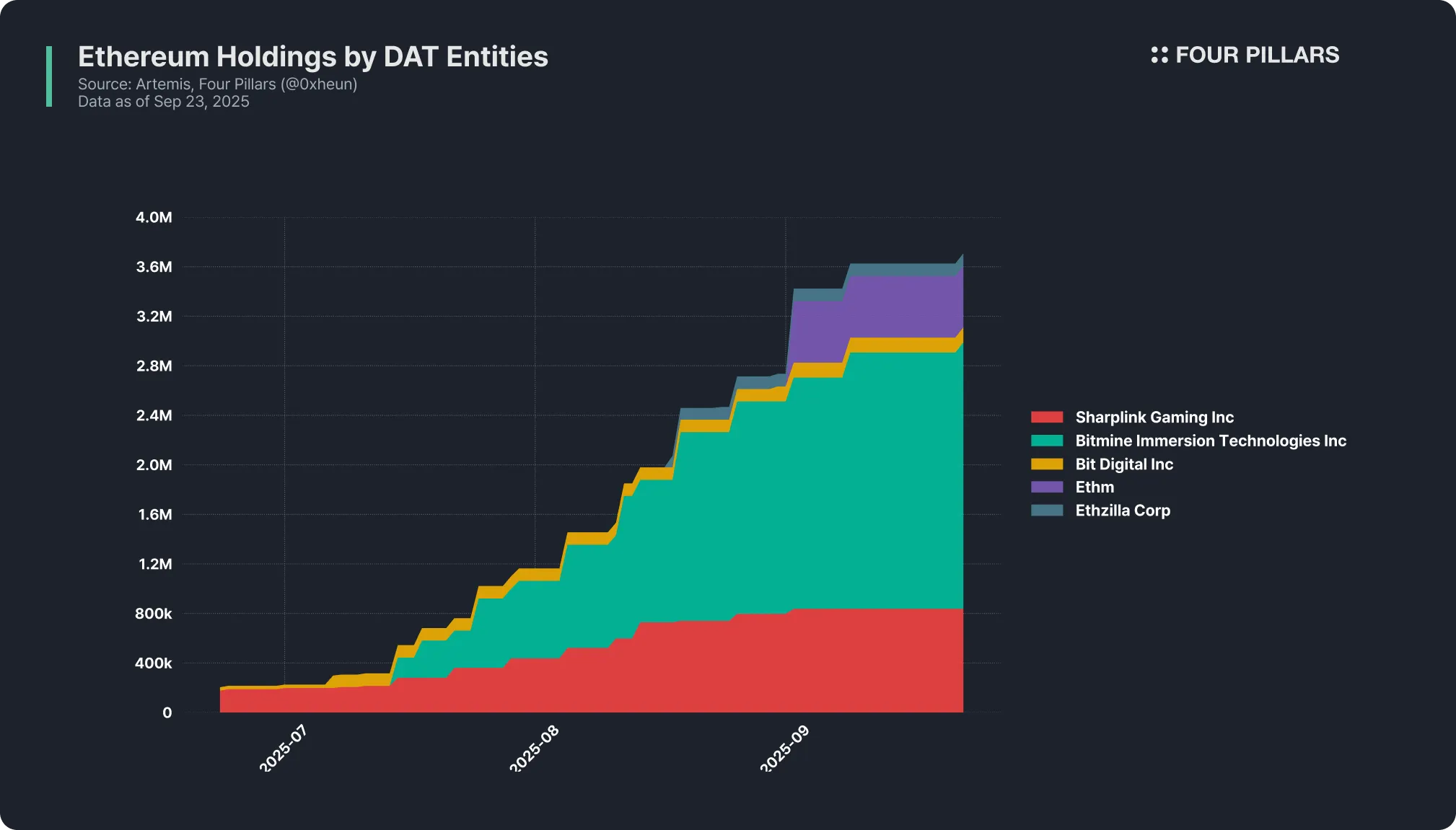
Task: Select the 2025-08 x-axis label
Action: [x=534, y=749]
